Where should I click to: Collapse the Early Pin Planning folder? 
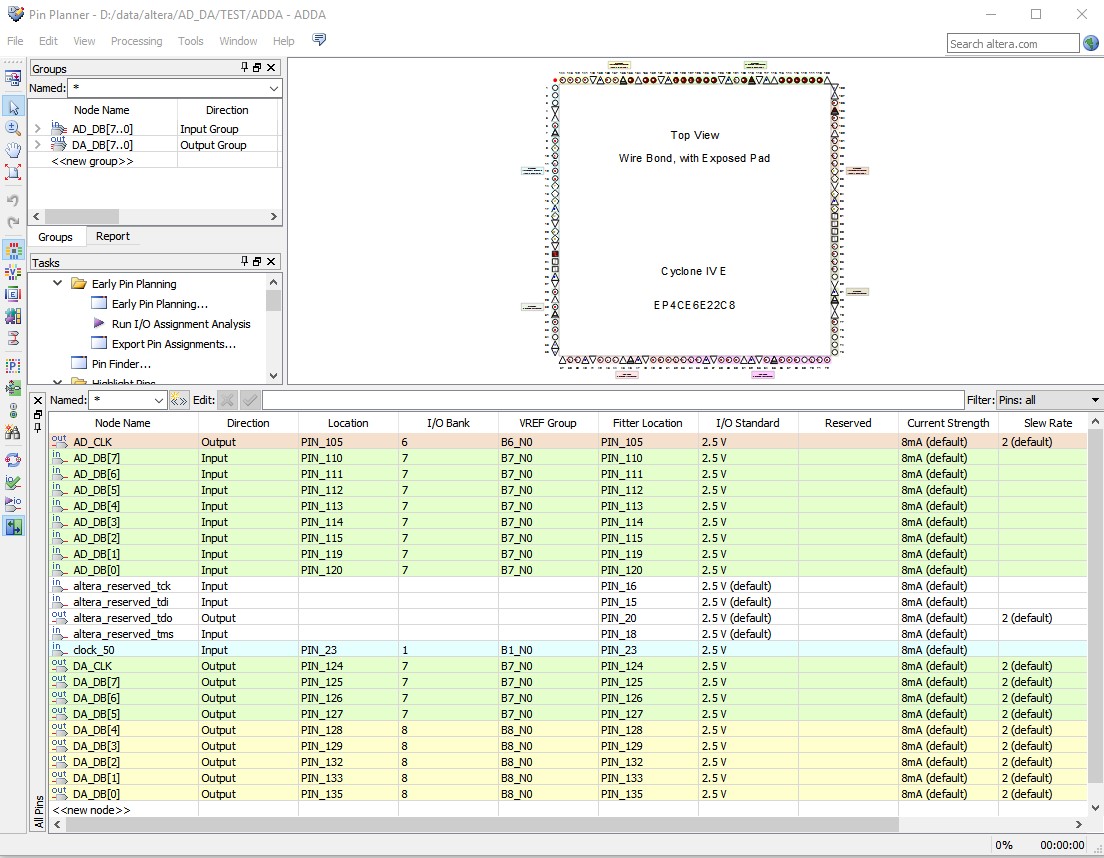(x=58, y=283)
